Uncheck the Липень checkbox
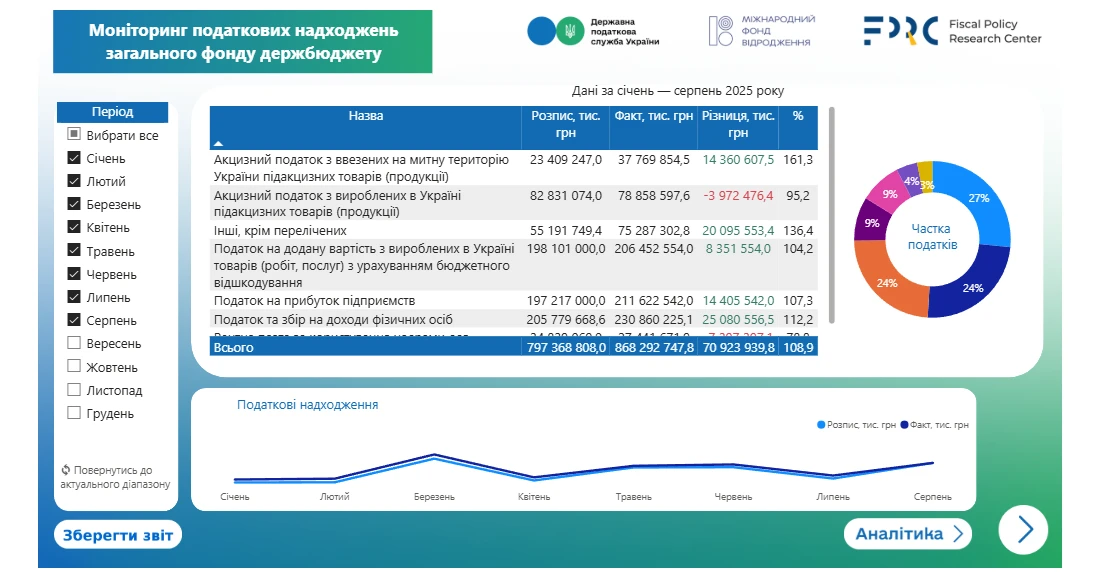Screen dimensions: 1097x572 pos(73,296)
